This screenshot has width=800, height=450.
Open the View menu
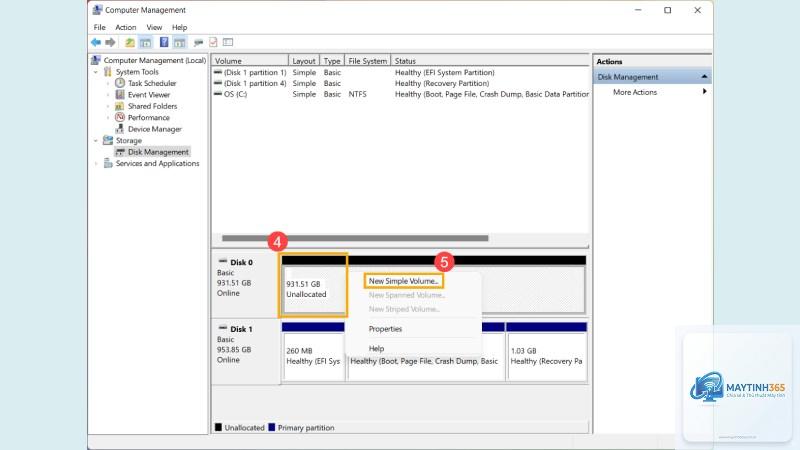[x=154, y=28]
